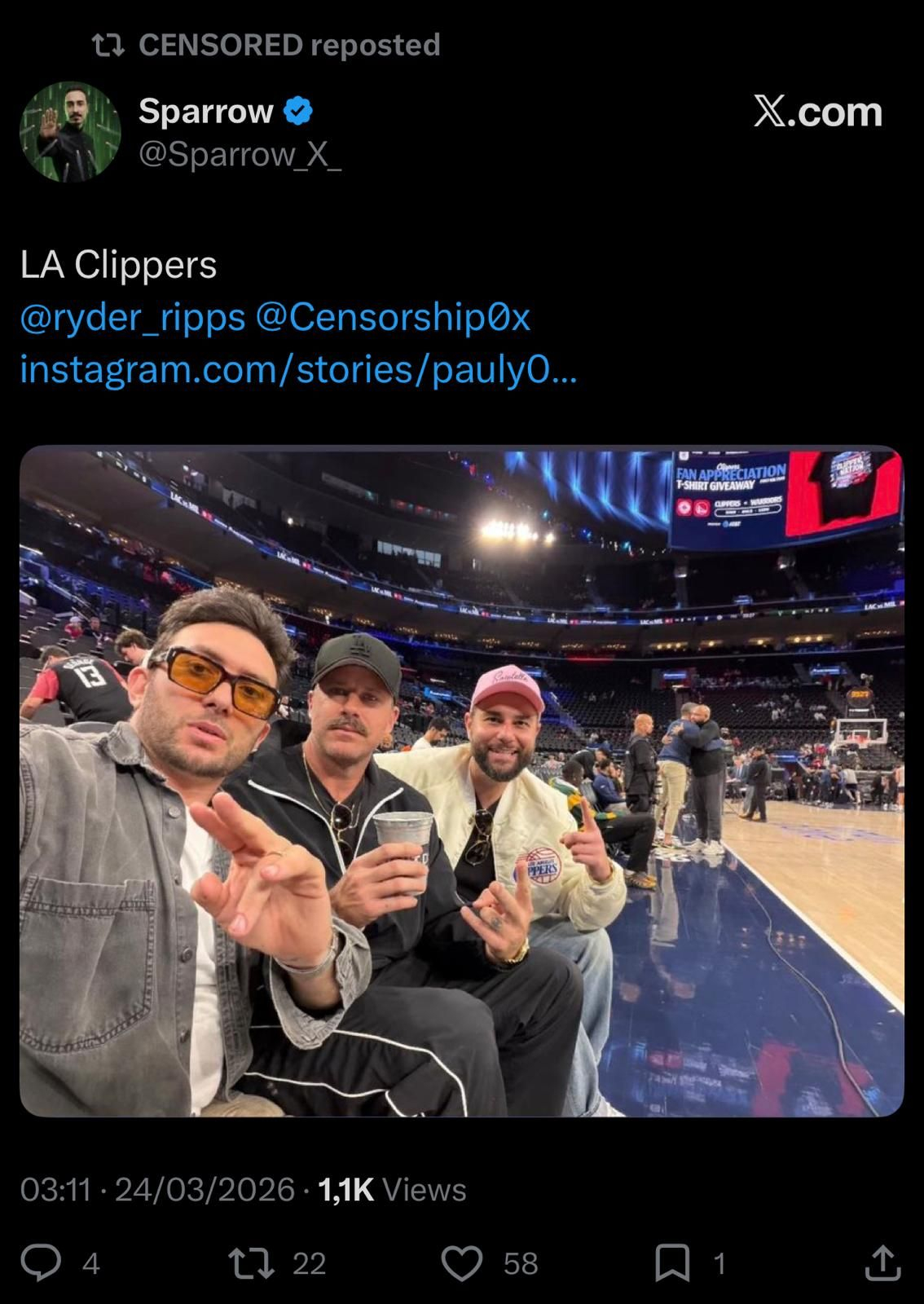This screenshot has width=924, height=1304.
Task: Tap the repost arrows icon
Action: click(253, 1262)
